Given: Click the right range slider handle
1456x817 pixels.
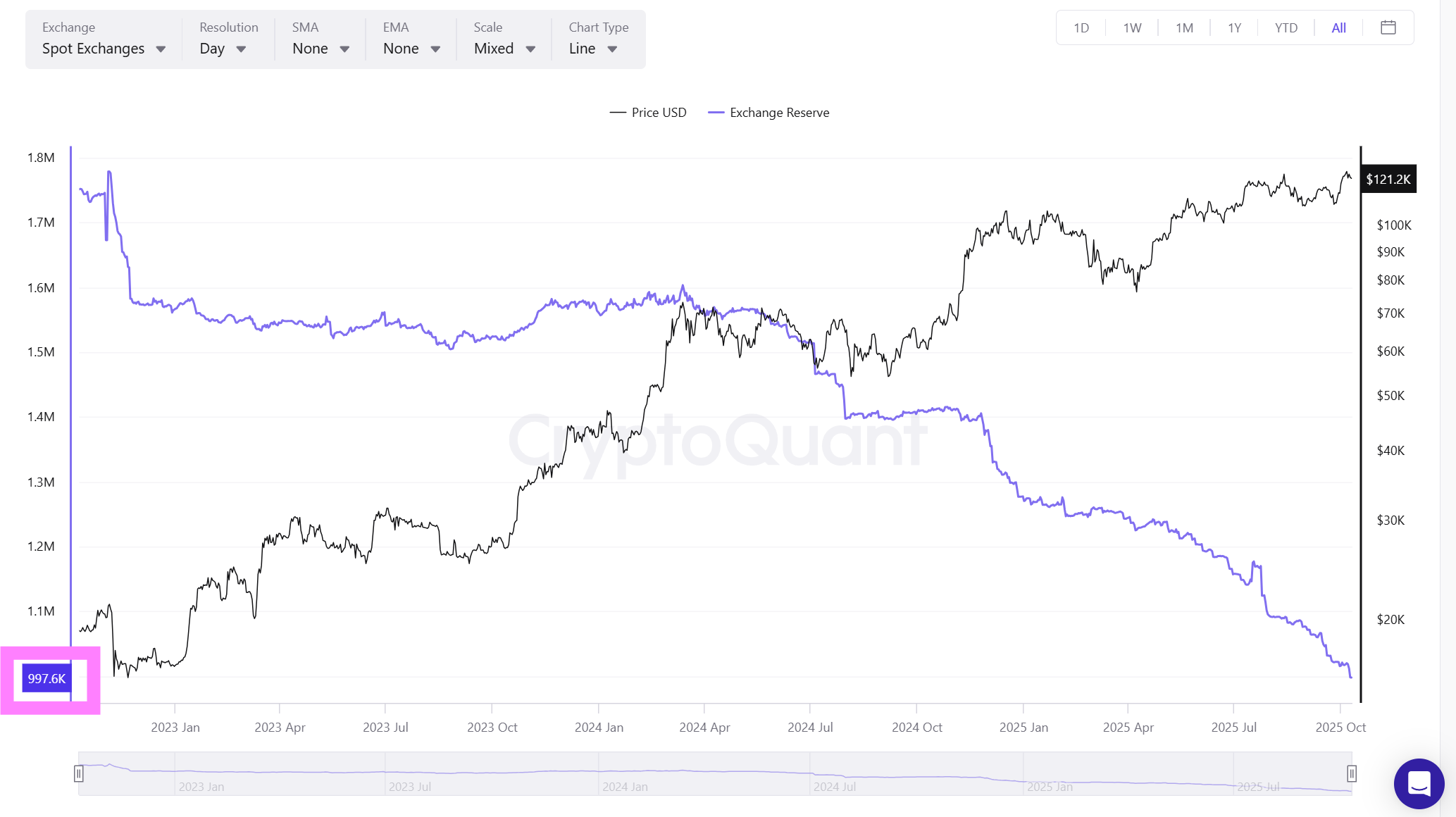Looking at the screenshot, I should (1351, 774).
